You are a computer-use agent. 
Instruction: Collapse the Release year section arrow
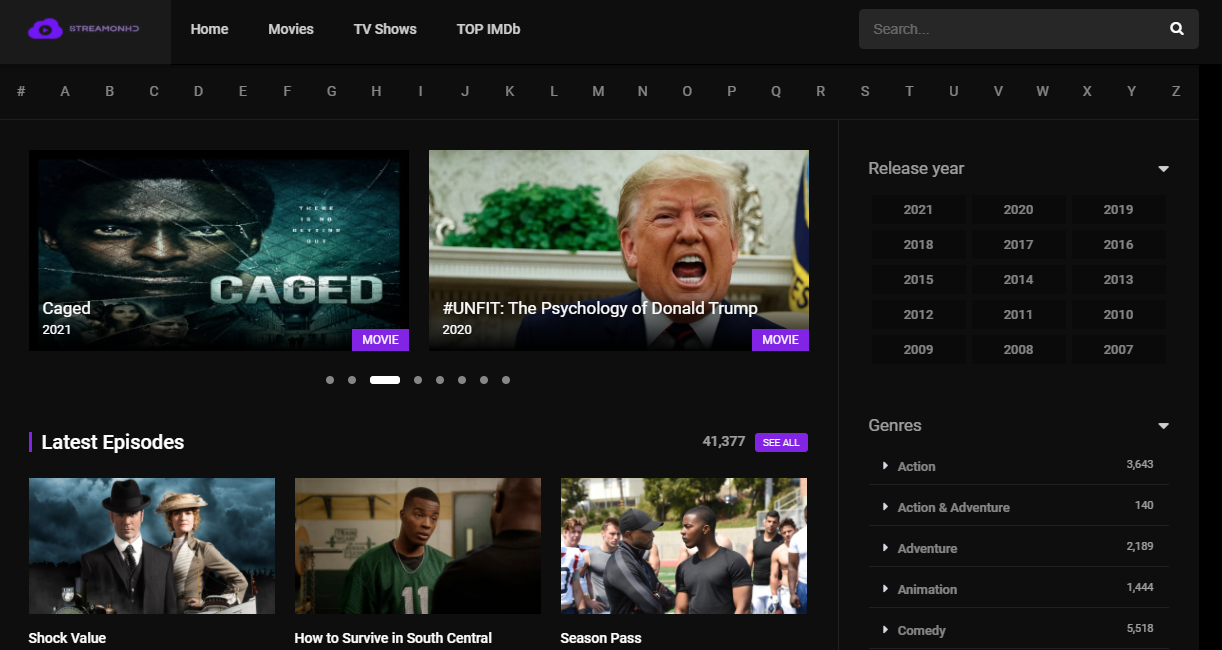click(x=1163, y=169)
